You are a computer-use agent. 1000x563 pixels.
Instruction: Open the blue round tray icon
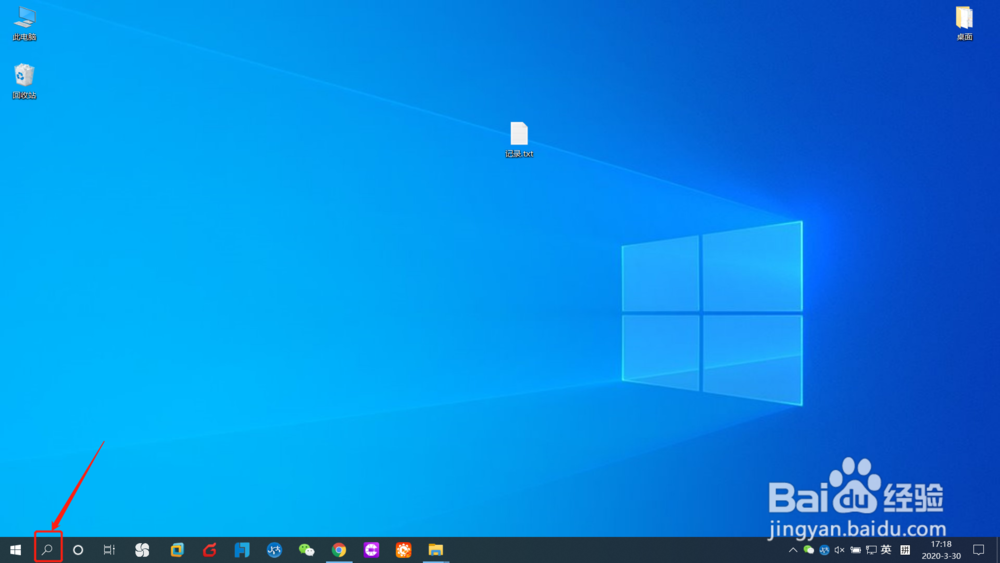(824, 550)
